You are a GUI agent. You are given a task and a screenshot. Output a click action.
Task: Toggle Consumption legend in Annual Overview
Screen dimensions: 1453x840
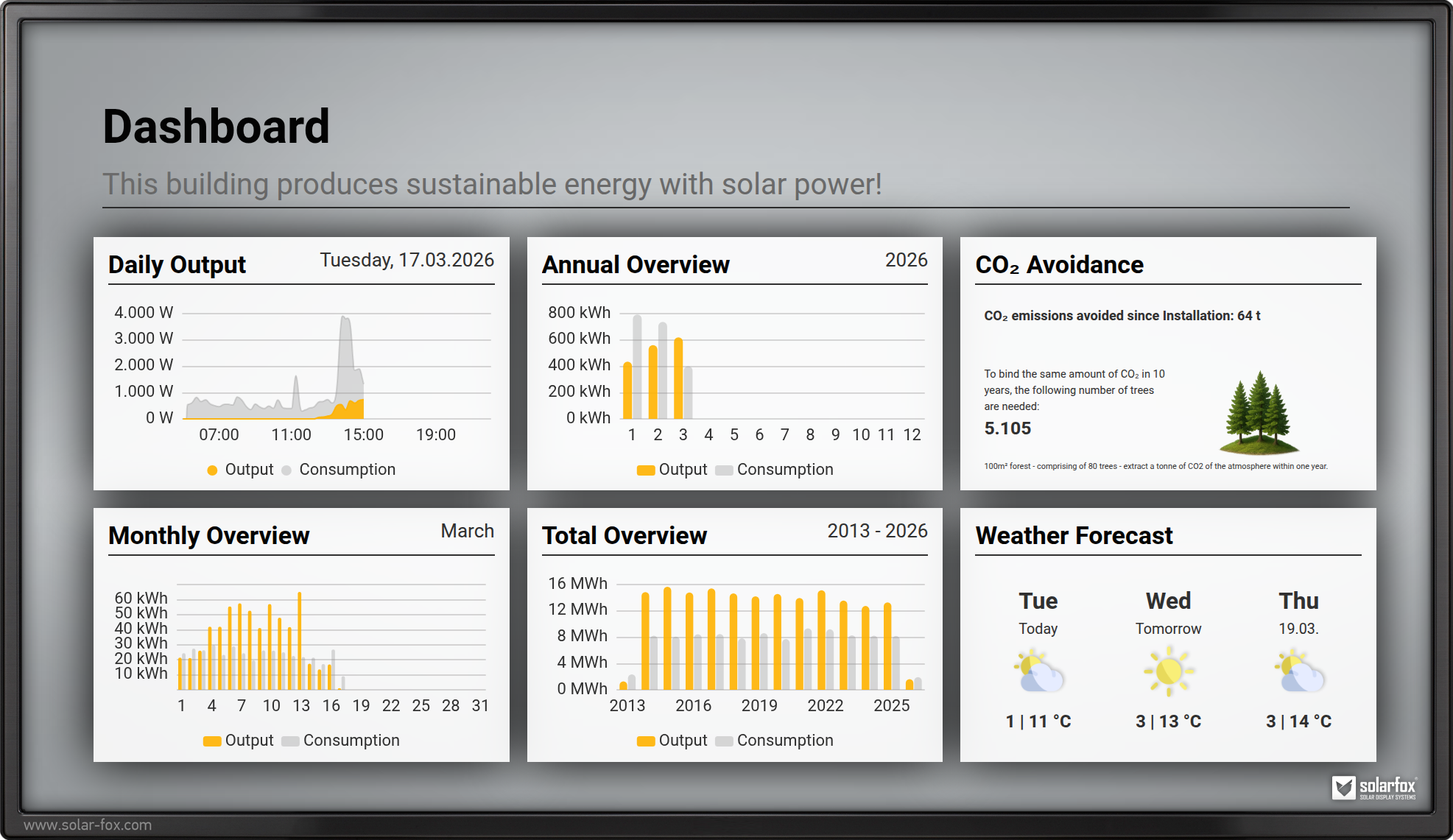tap(784, 470)
